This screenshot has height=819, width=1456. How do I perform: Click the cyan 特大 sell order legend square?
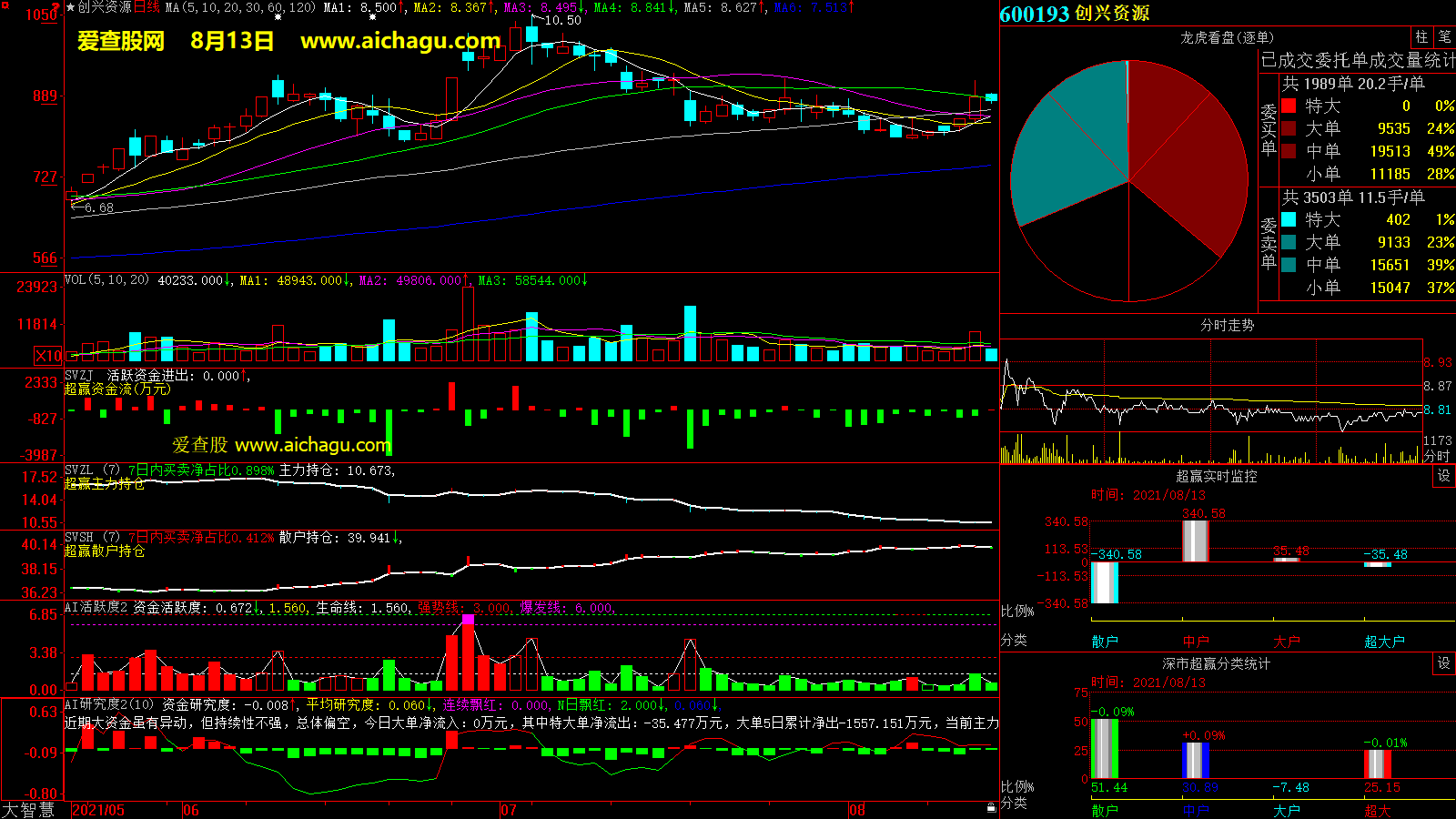click(x=1289, y=220)
